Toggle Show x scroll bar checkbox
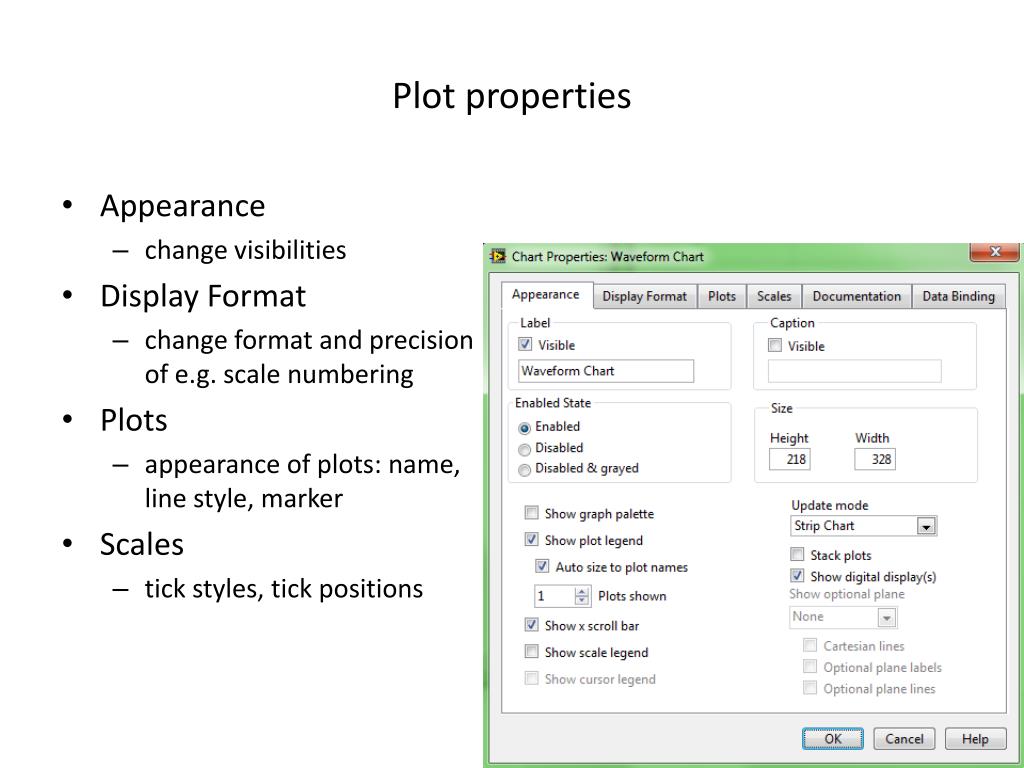Viewport: 1024px width, 768px height. coord(532,625)
